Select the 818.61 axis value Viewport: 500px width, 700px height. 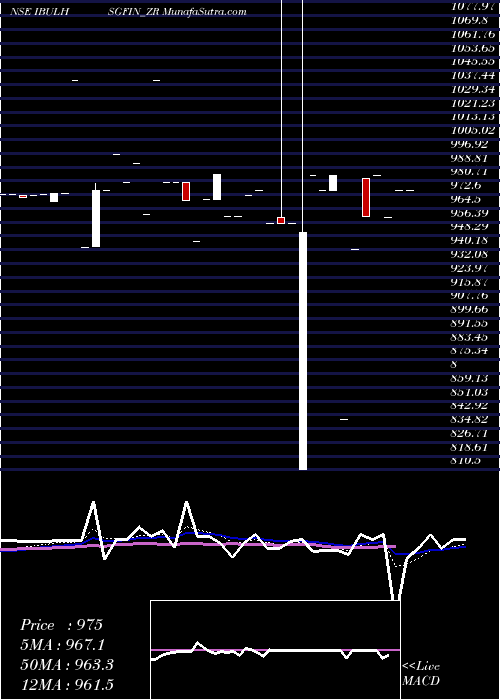click(x=470, y=447)
